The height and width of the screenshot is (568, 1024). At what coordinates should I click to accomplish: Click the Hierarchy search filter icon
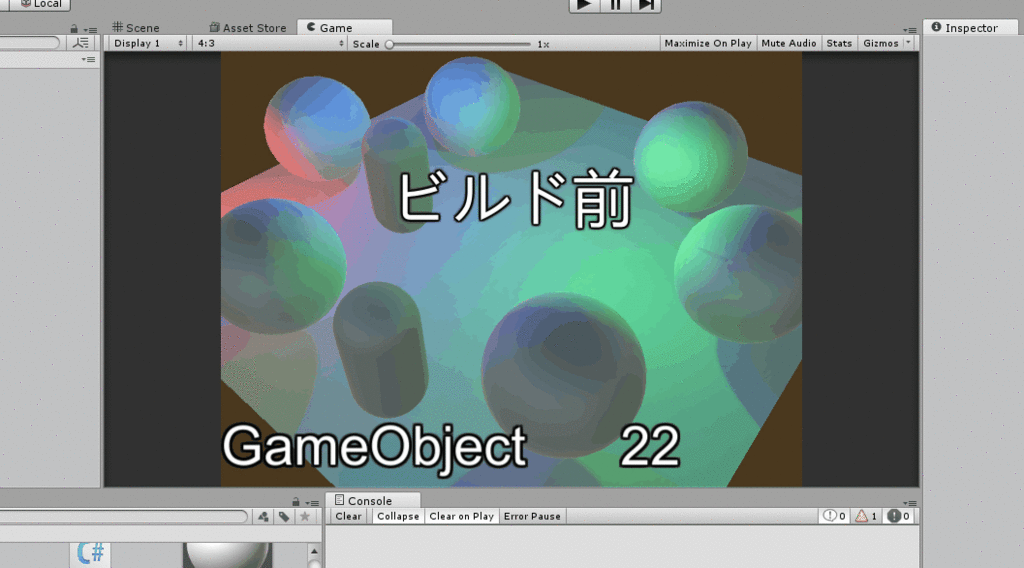click(x=81, y=43)
